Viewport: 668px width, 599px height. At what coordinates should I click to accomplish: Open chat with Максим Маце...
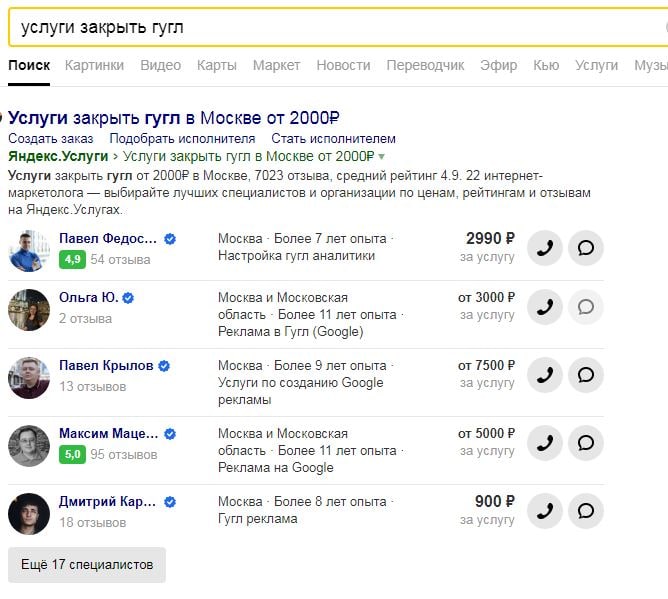coord(586,443)
